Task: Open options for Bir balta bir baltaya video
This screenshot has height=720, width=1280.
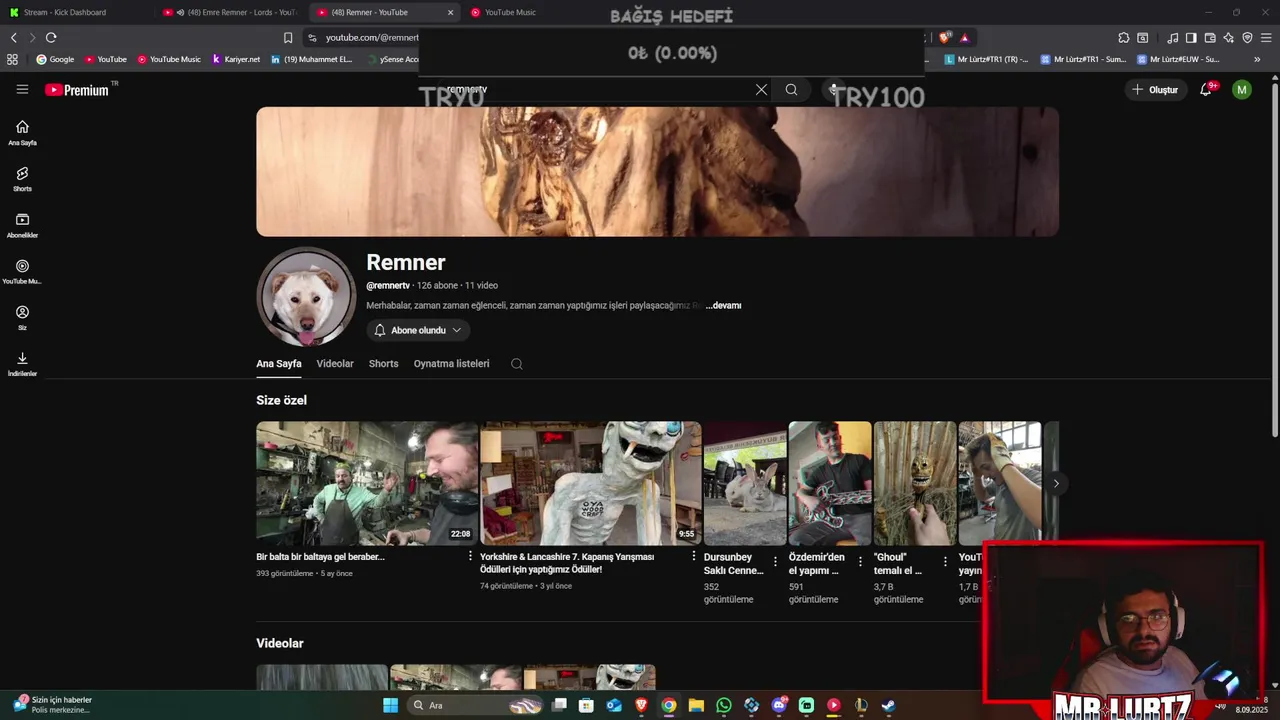Action: 470,557
